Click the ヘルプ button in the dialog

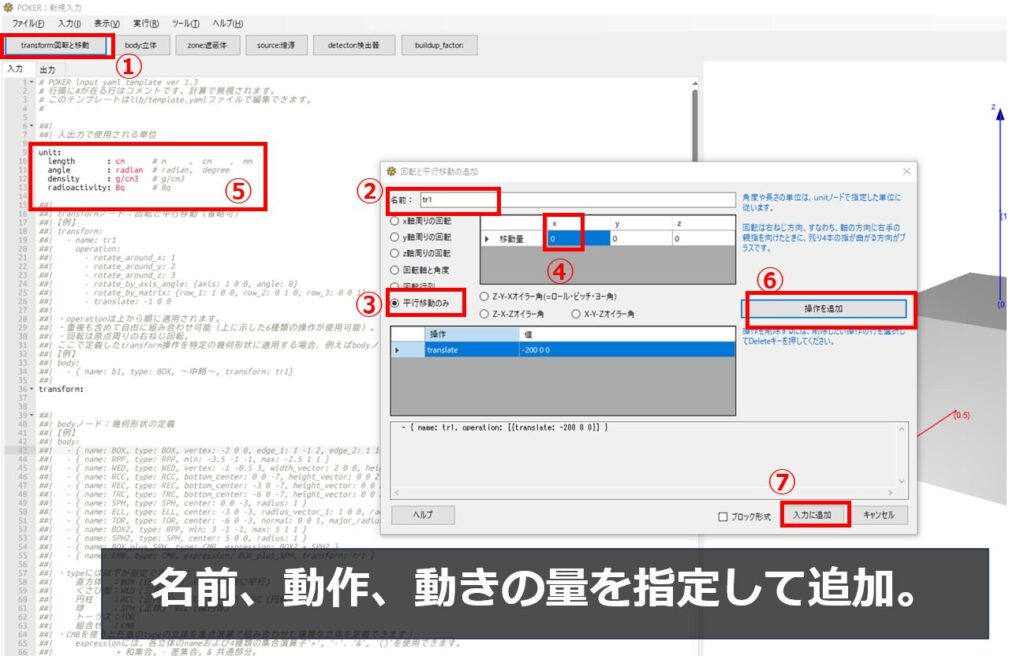point(423,515)
